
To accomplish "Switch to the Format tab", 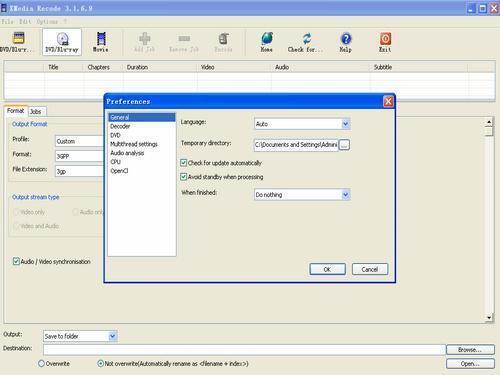I will coord(15,111).
